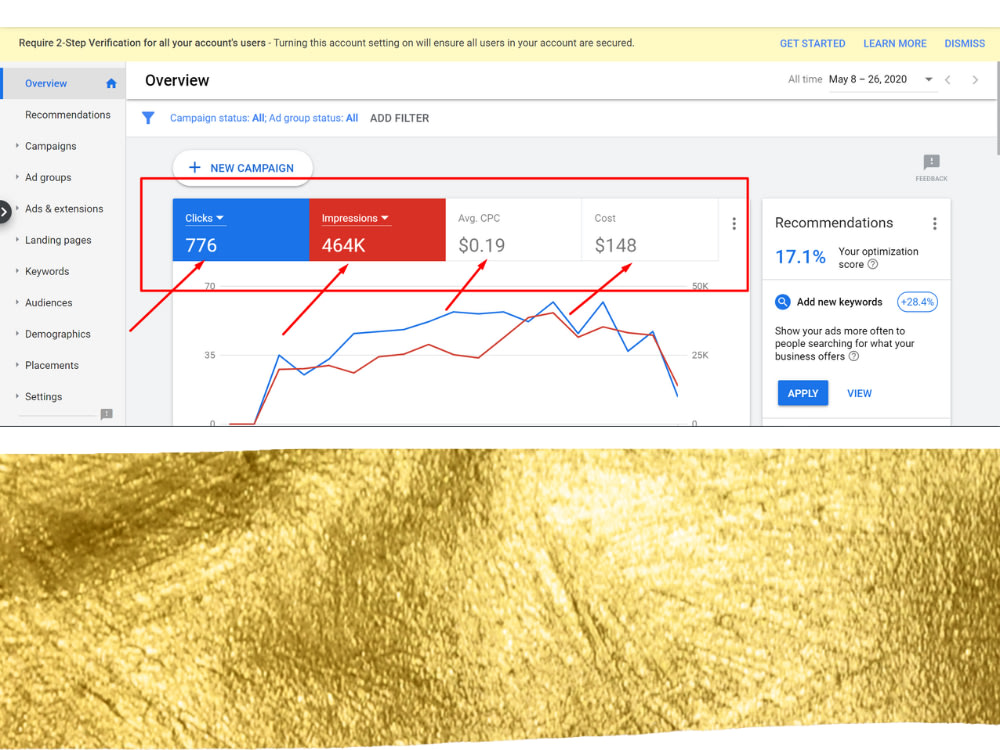This screenshot has width=1000, height=750.
Task: Click the Recommendations card title
Action: click(x=834, y=223)
